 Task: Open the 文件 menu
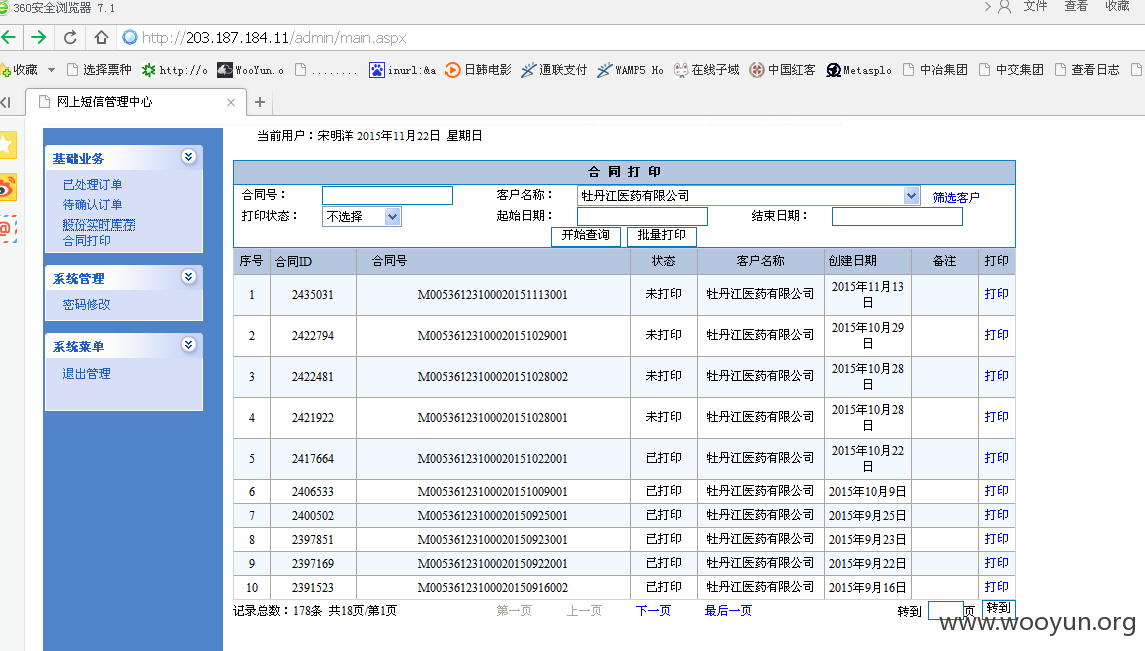pos(1035,7)
